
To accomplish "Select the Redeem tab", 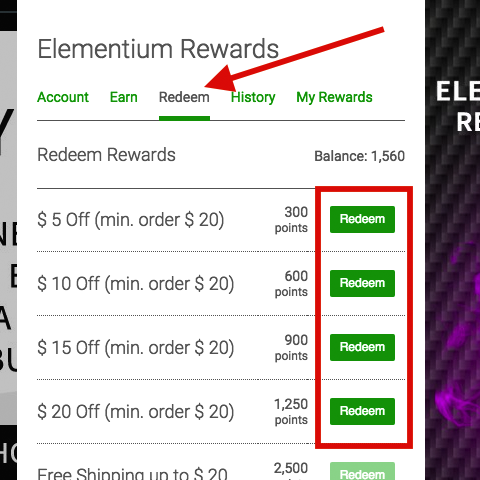I will (184, 97).
